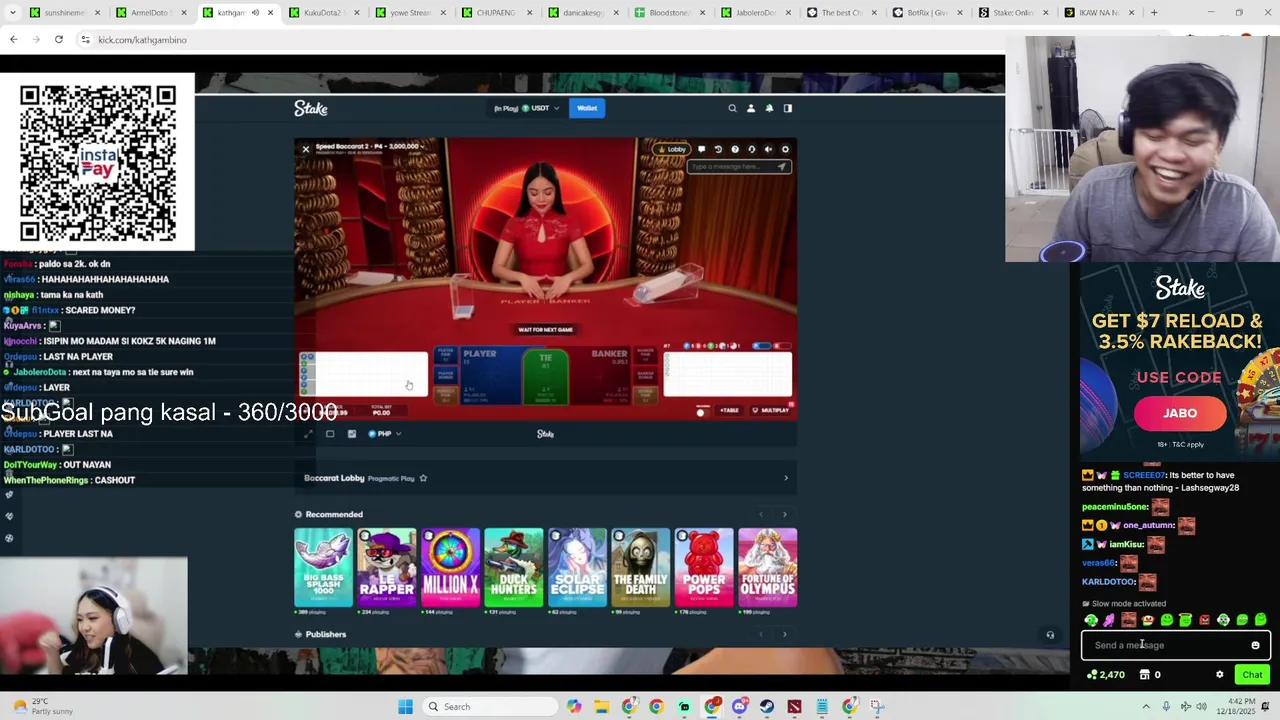Bet on the PLAYER area
The width and height of the screenshot is (1280, 720).
[x=492, y=375]
